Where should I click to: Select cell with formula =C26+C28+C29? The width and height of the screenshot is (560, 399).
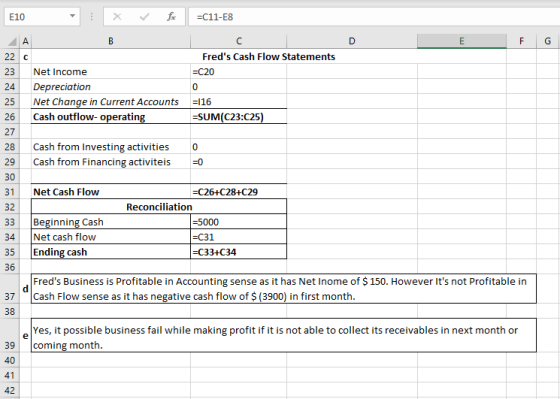pyautogui.click(x=239, y=192)
